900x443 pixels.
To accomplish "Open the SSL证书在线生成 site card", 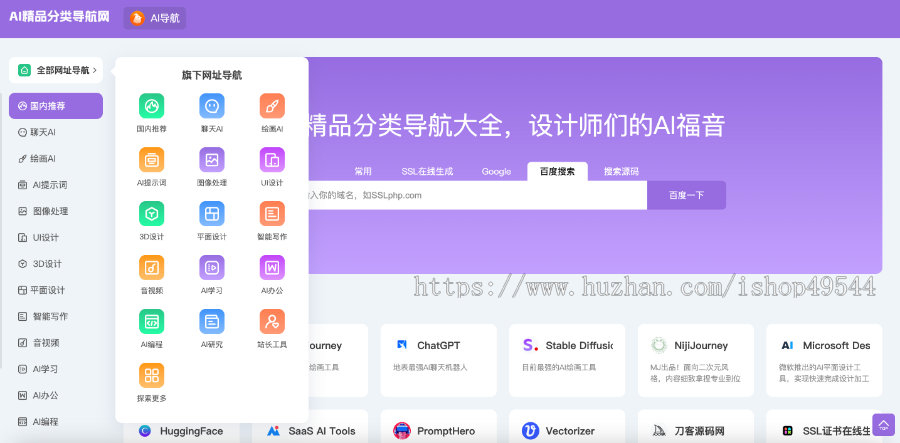I will 824,426.
